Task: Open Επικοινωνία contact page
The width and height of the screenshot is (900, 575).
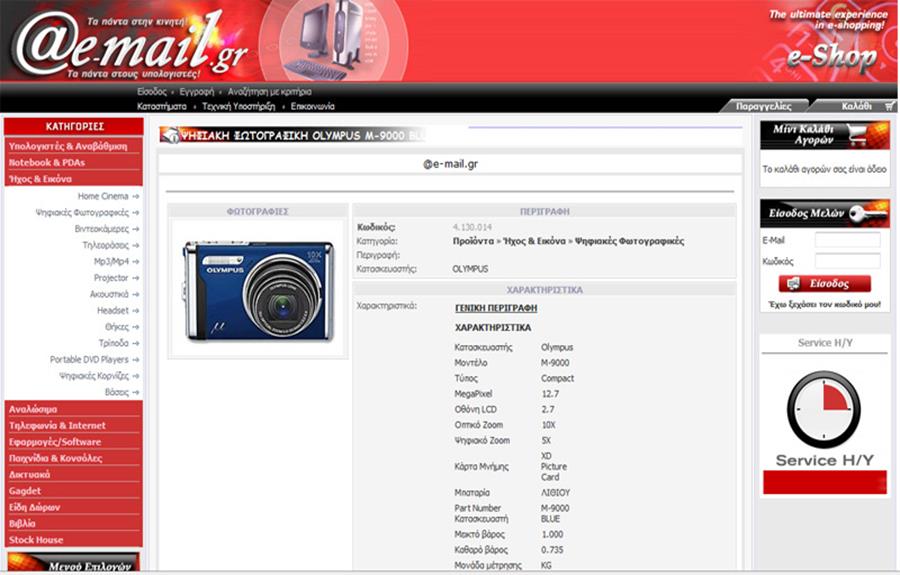Action: pos(312,107)
